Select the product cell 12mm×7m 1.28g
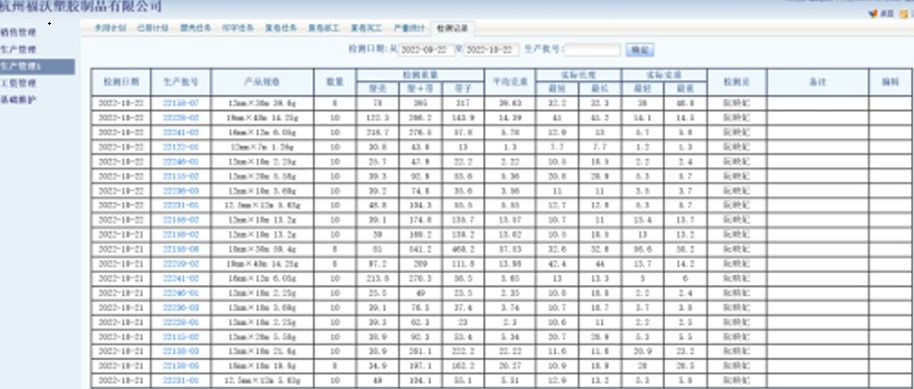The height and width of the screenshot is (389, 914). click(x=262, y=147)
